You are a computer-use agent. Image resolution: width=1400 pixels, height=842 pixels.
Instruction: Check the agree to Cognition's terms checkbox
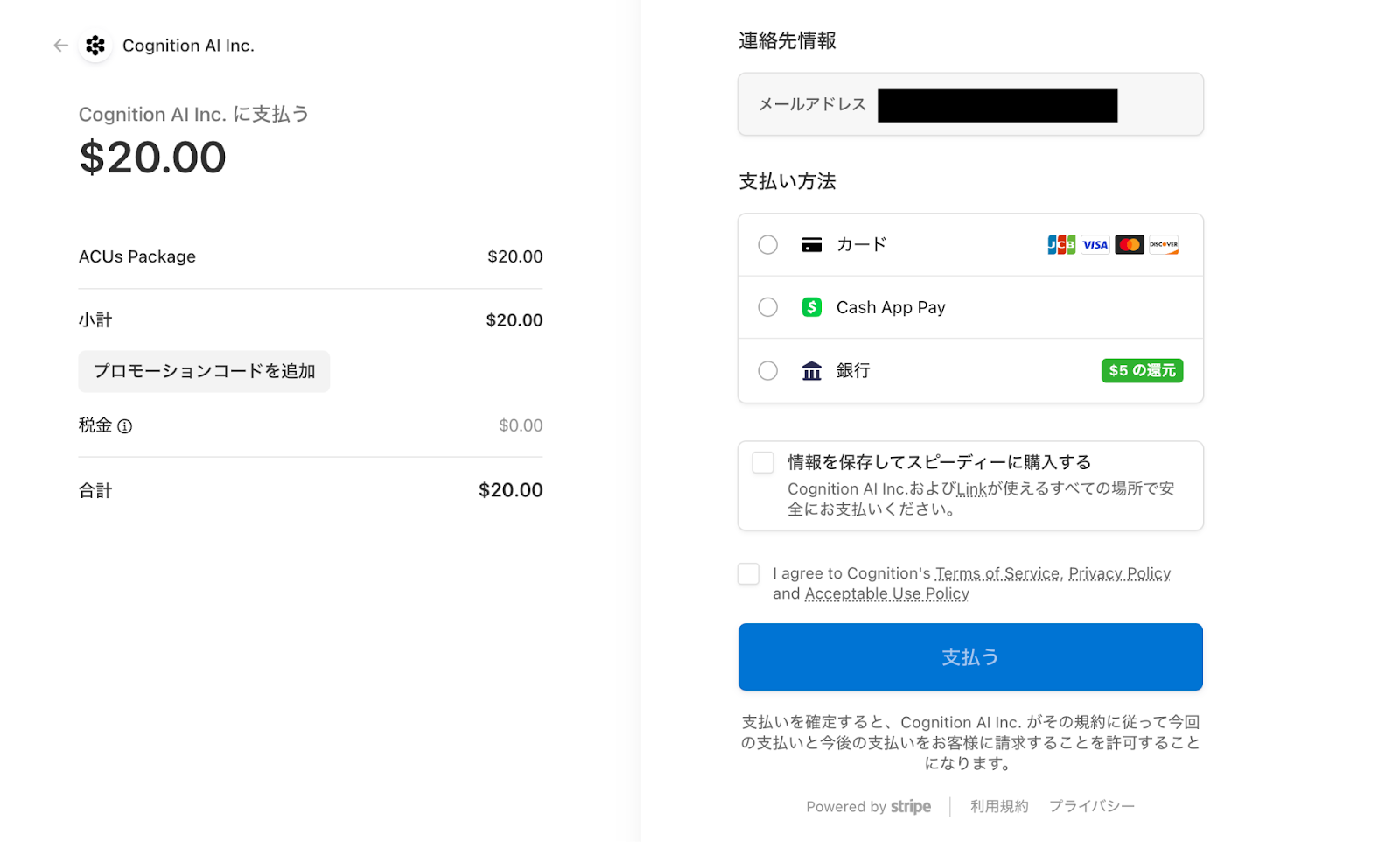[749, 574]
